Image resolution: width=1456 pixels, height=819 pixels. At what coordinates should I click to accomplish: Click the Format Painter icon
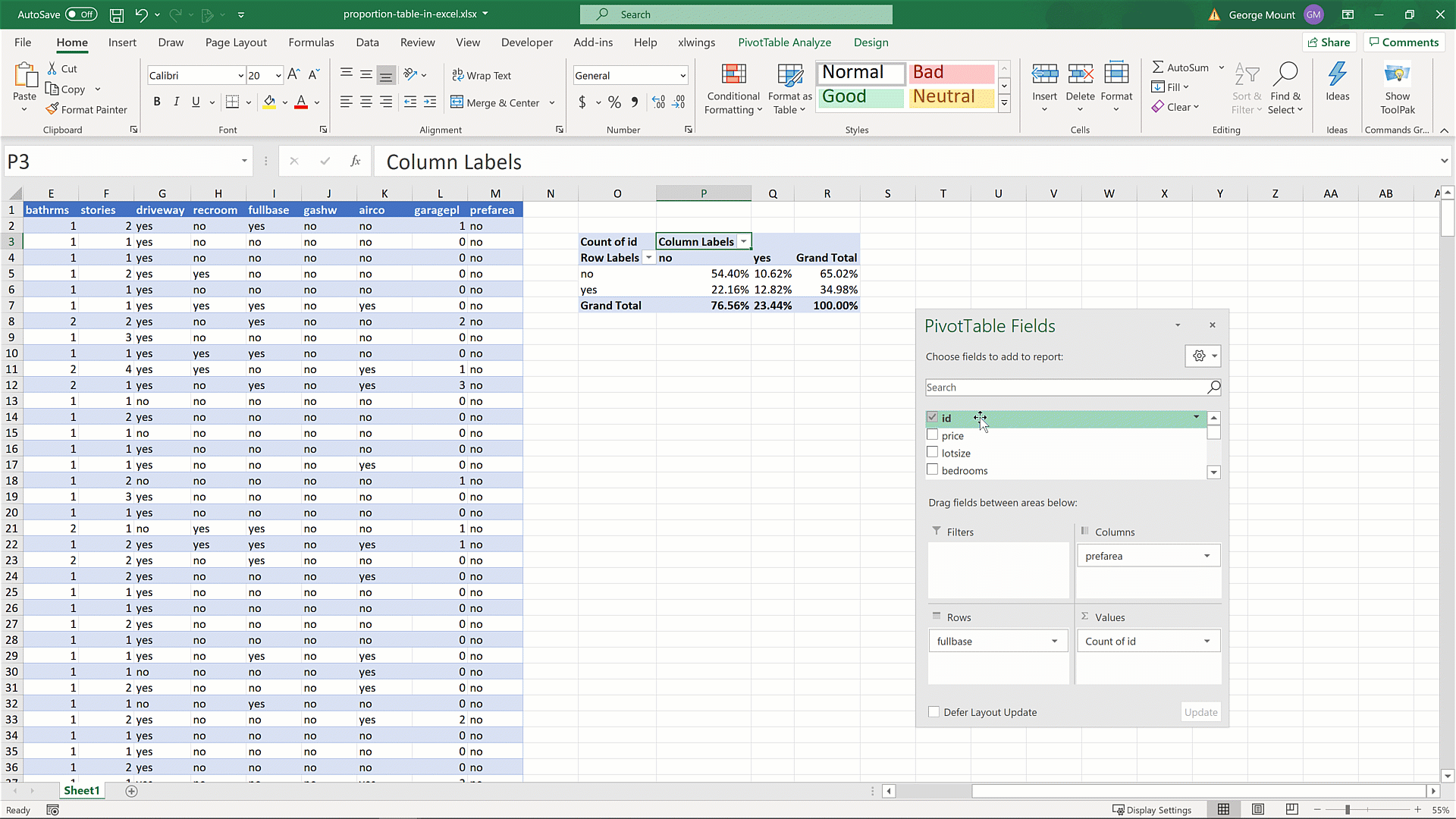(x=52, y=109)
